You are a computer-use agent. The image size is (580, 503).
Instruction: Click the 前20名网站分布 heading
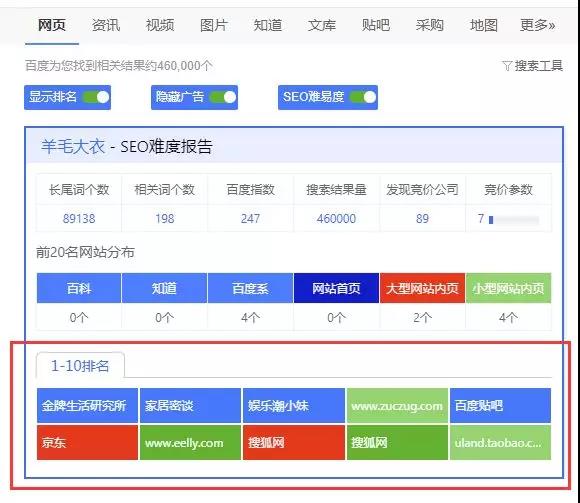[x=85, y=252]
